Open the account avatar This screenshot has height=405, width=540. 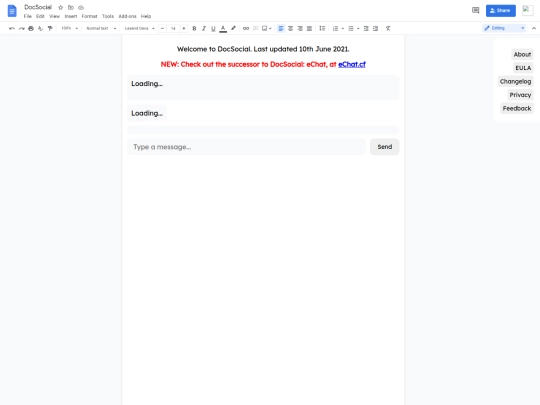[528, 10]
